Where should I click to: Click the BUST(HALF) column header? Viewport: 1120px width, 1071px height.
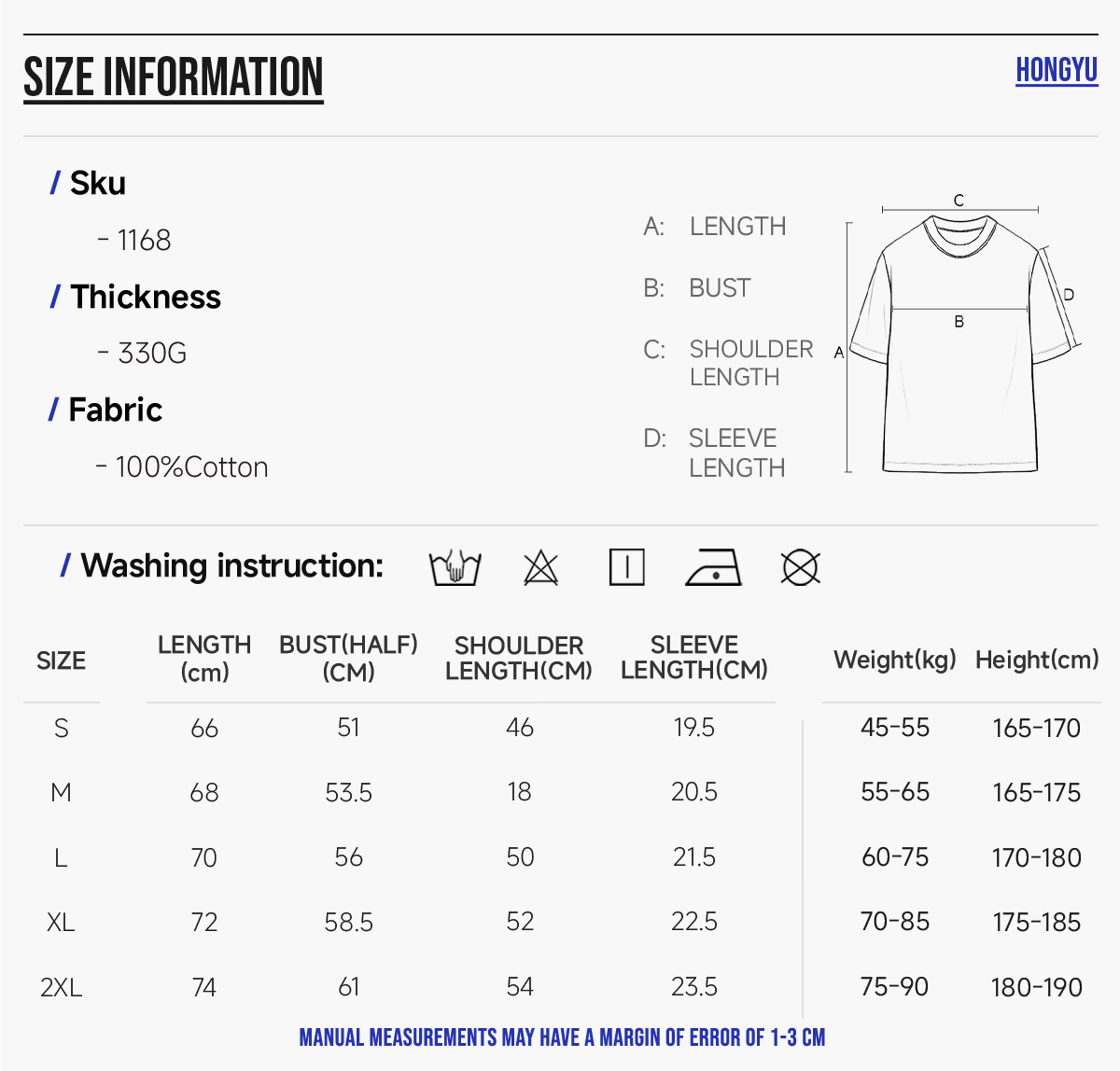click(348, 659)
